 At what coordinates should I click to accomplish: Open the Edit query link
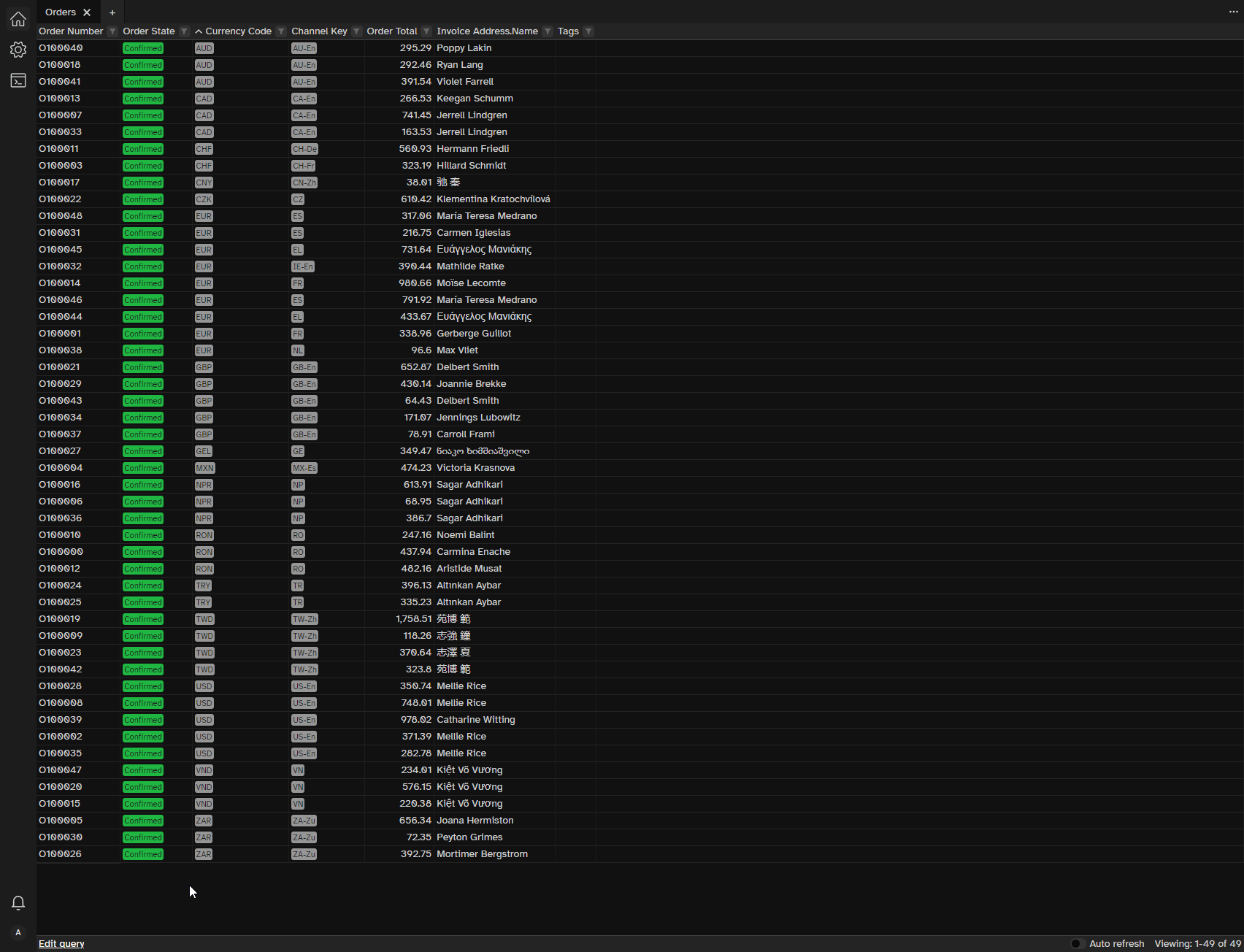[61, 943]
